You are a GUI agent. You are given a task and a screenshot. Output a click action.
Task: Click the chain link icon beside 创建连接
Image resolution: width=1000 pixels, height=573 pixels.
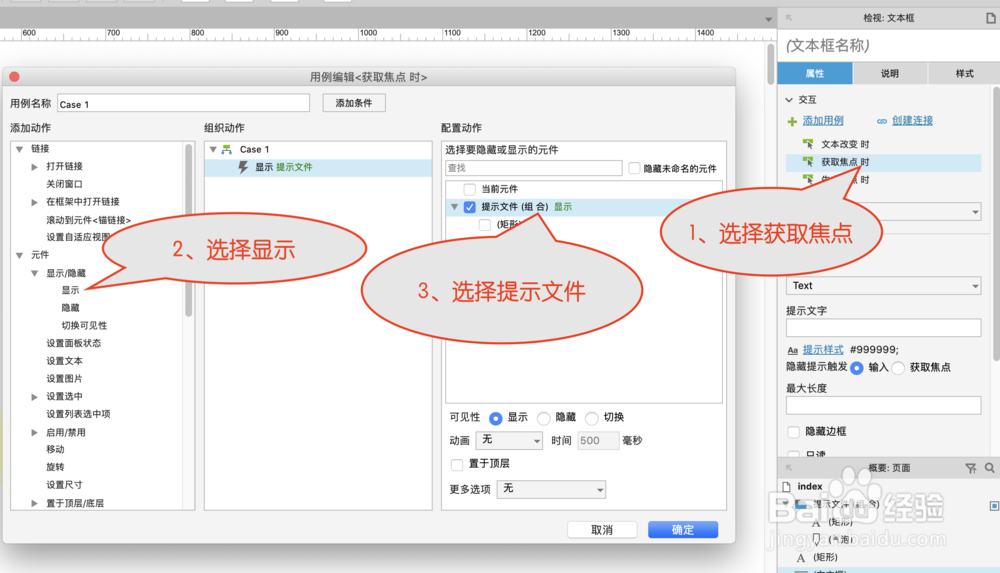[x=881, y=121]
